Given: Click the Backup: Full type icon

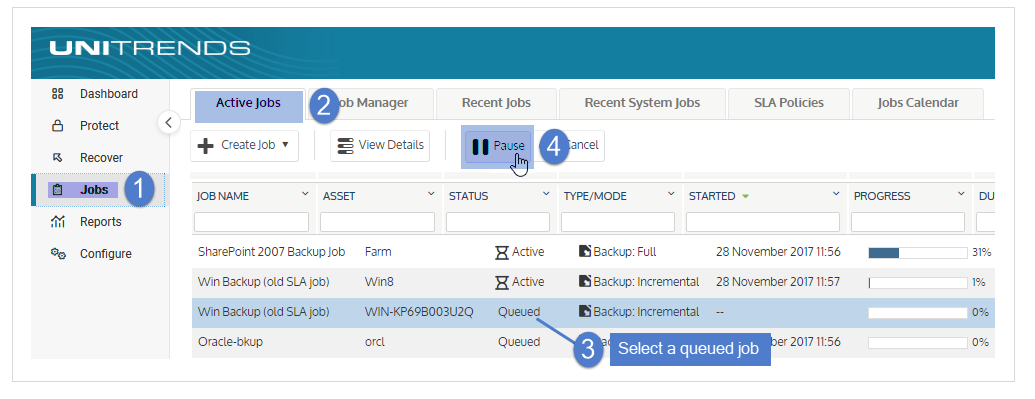Looking at the screenshot, I should coord(585,251).
